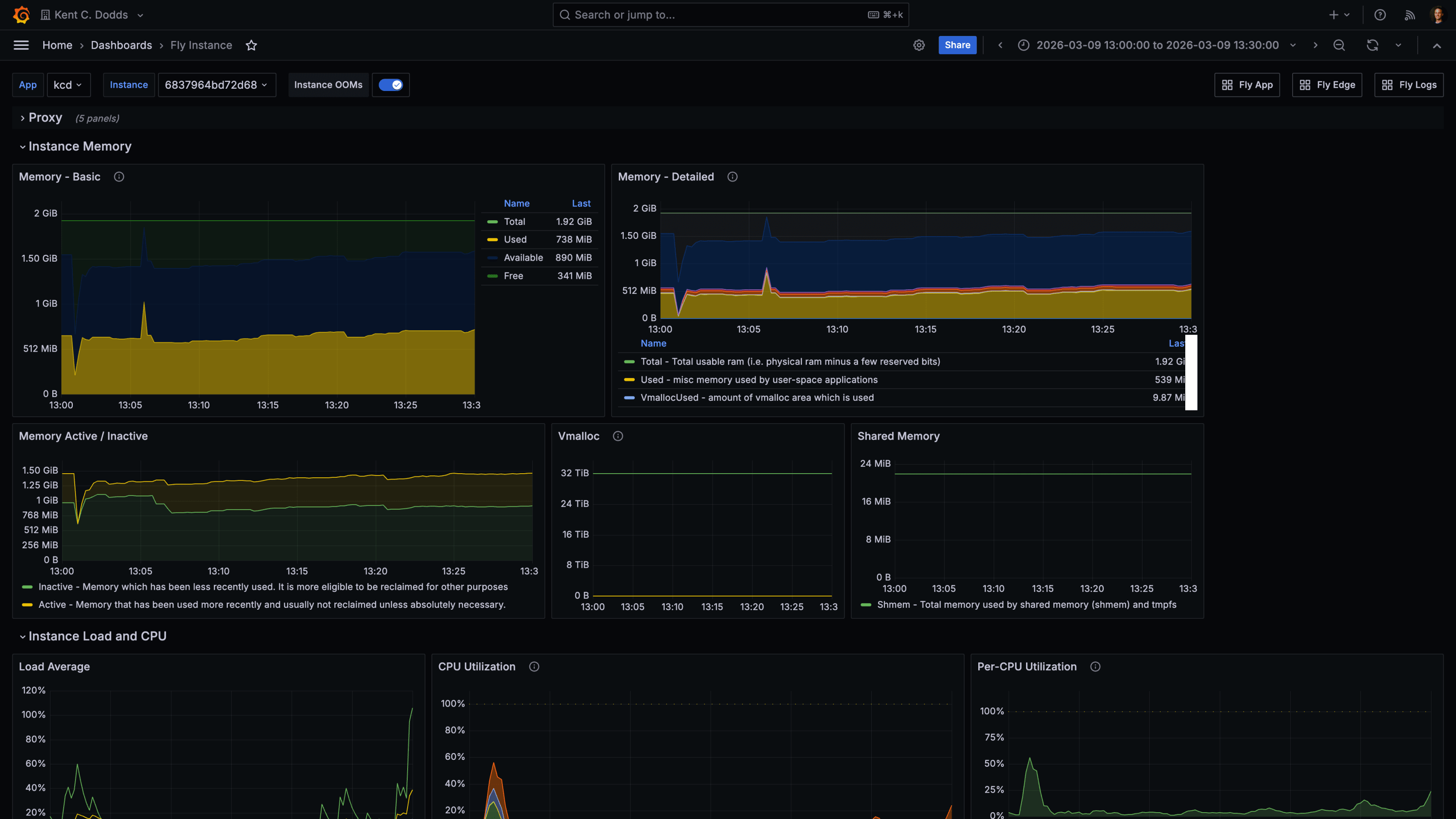
Task: Go to Dashboards breadcrumb
Action: pyautogui.click(x=121, y=45)
